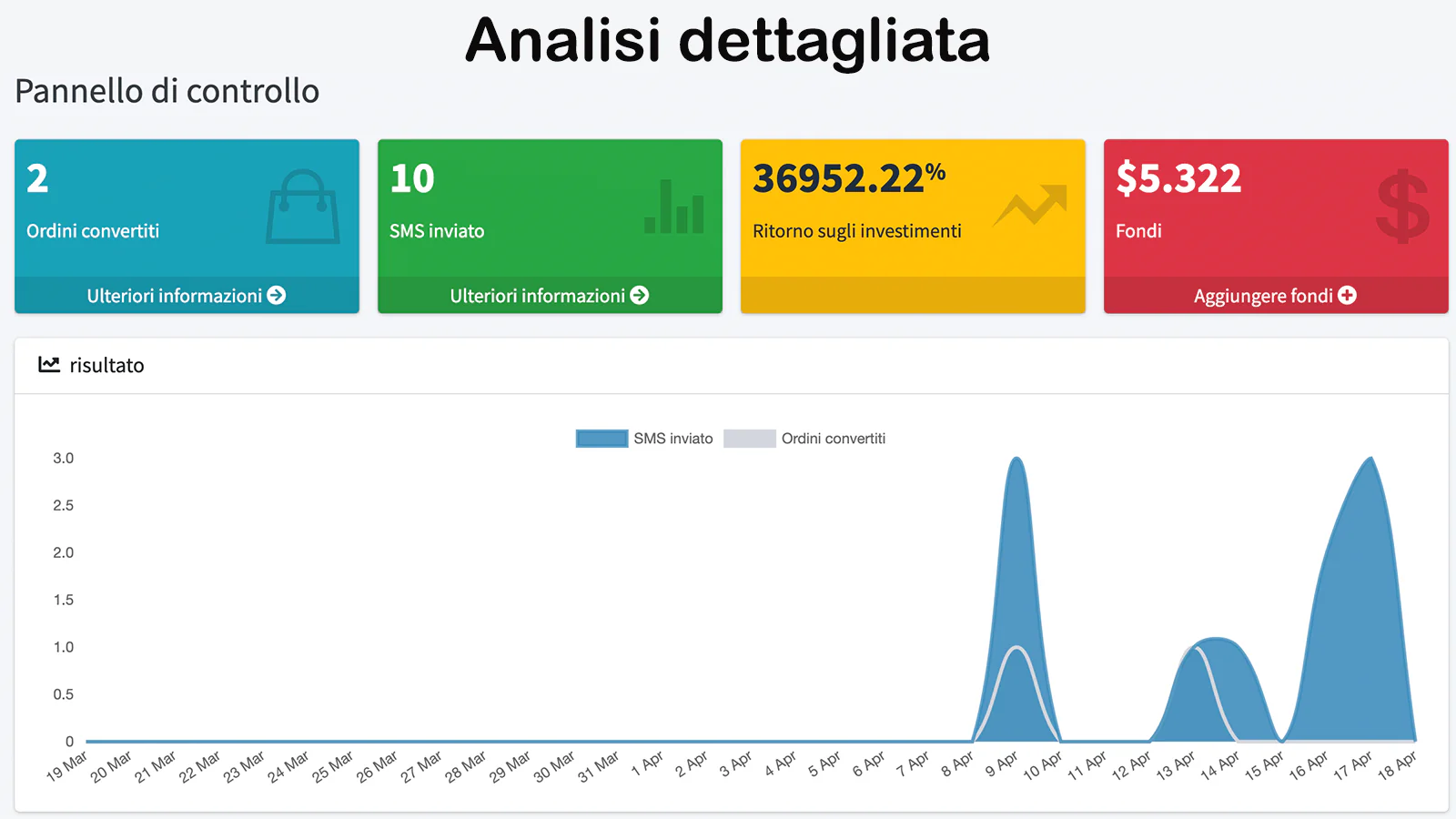Click the Analisi dettagliata title
Screen dimensions: 1456x819
728,41
